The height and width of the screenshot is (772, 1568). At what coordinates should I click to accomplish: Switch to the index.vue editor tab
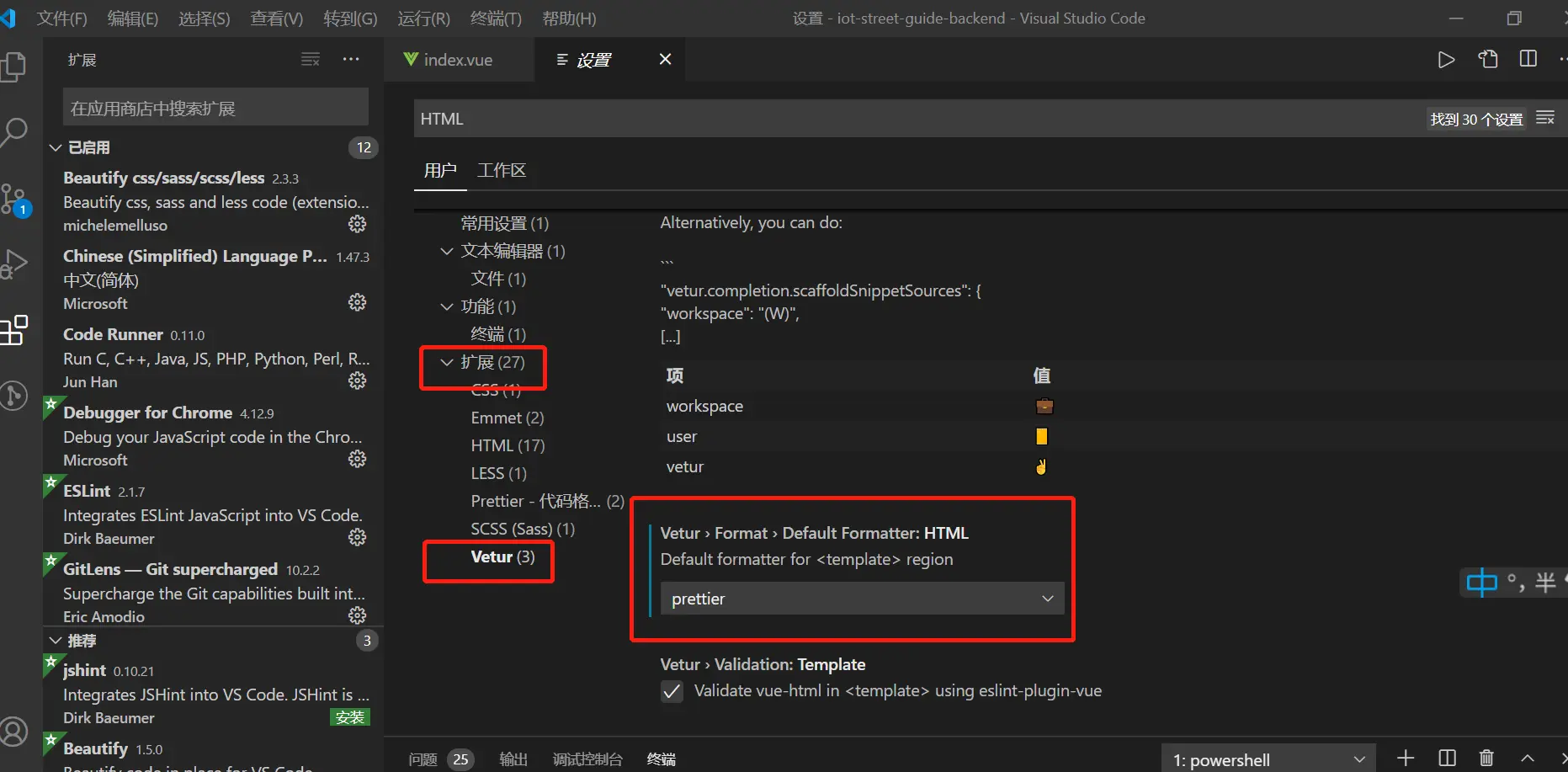pyautogui.click(x=459, y=59)
